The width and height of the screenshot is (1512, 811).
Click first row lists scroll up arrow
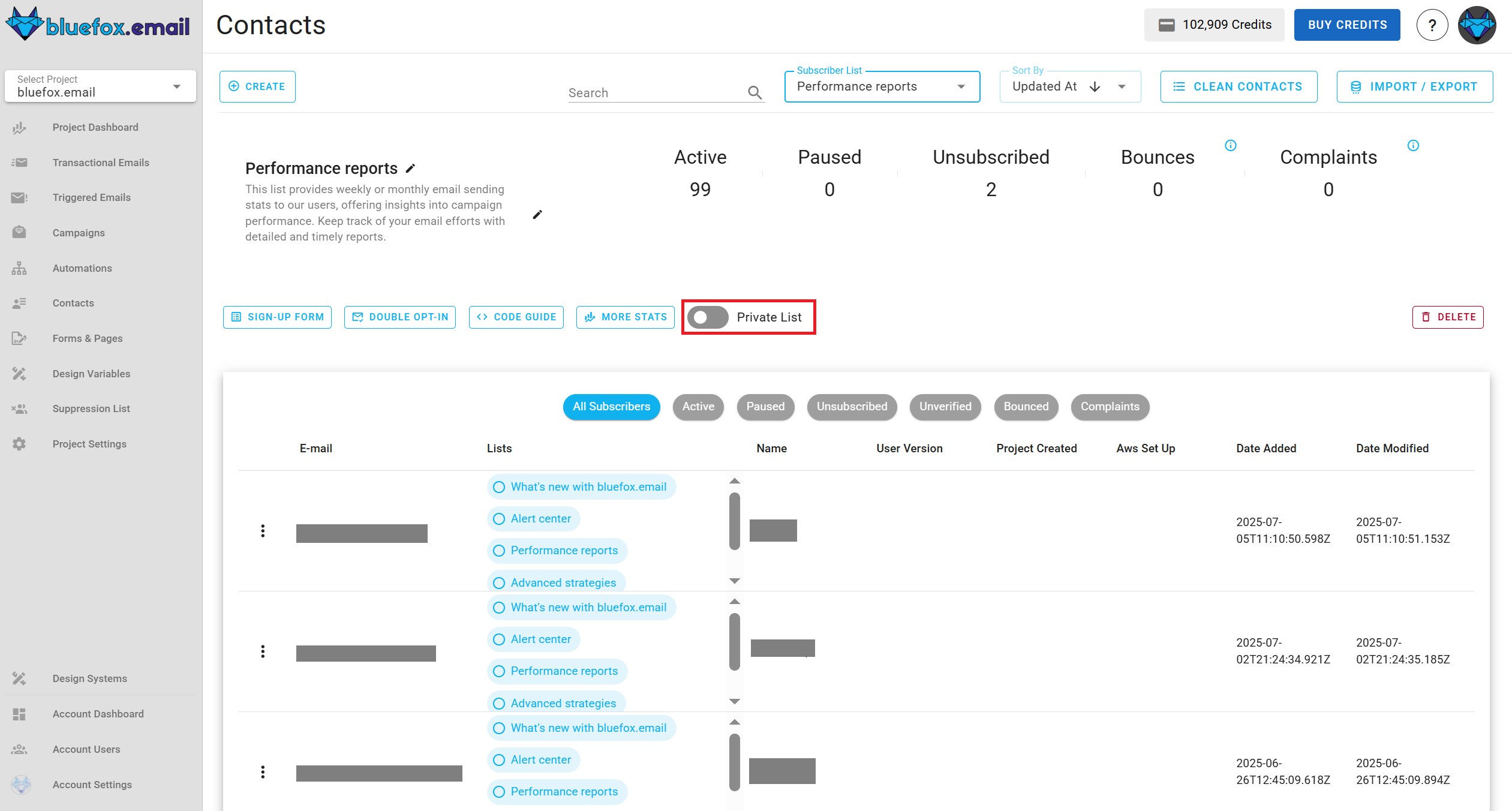pyautogui.click(x=735, y=481)
